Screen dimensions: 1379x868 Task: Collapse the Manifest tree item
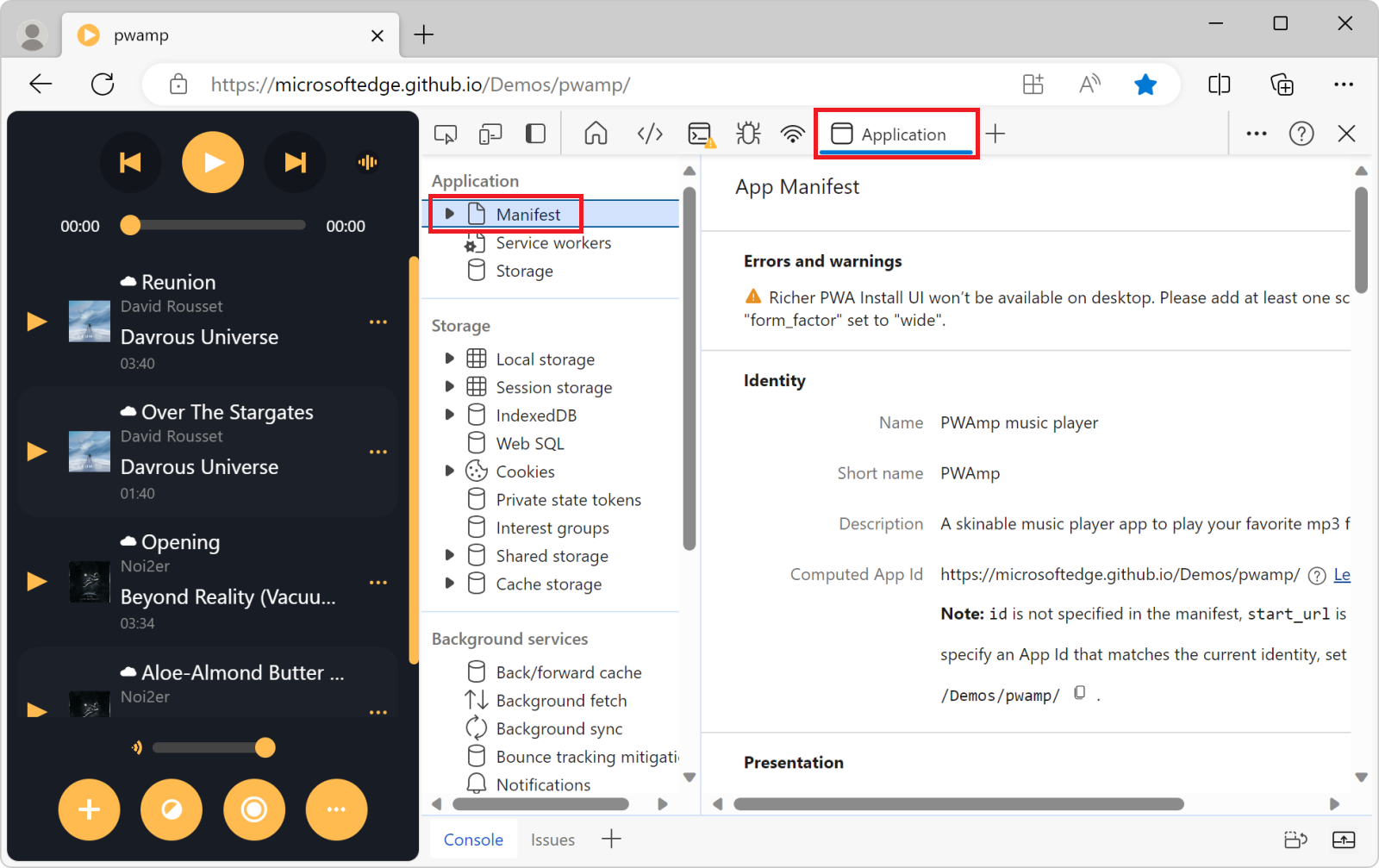[449, 213]
